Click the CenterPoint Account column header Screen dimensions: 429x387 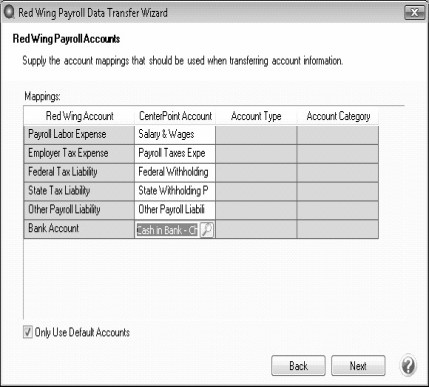click(x=175, y=116)
